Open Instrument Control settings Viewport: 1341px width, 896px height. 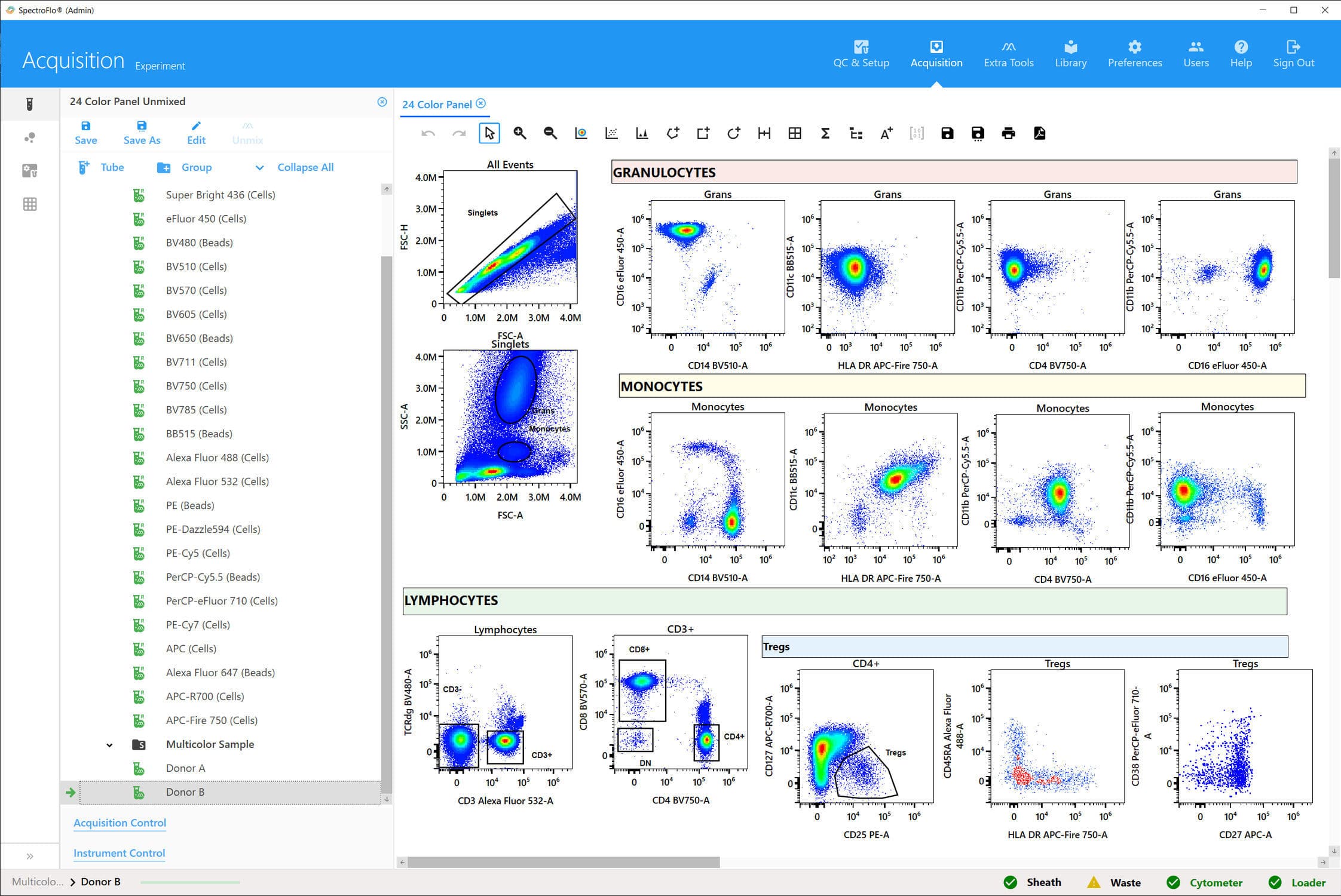118,853
